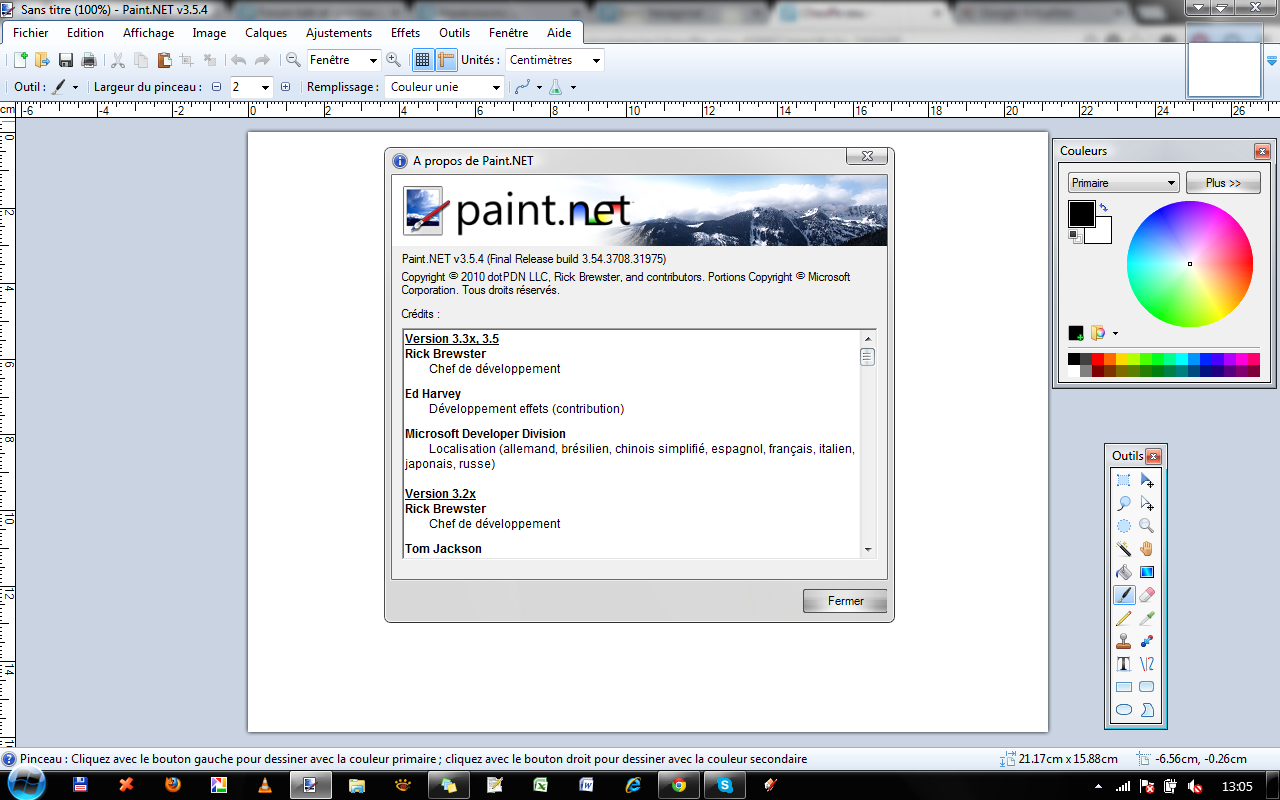Select the Rectangle Select tool

[1124, 480]
